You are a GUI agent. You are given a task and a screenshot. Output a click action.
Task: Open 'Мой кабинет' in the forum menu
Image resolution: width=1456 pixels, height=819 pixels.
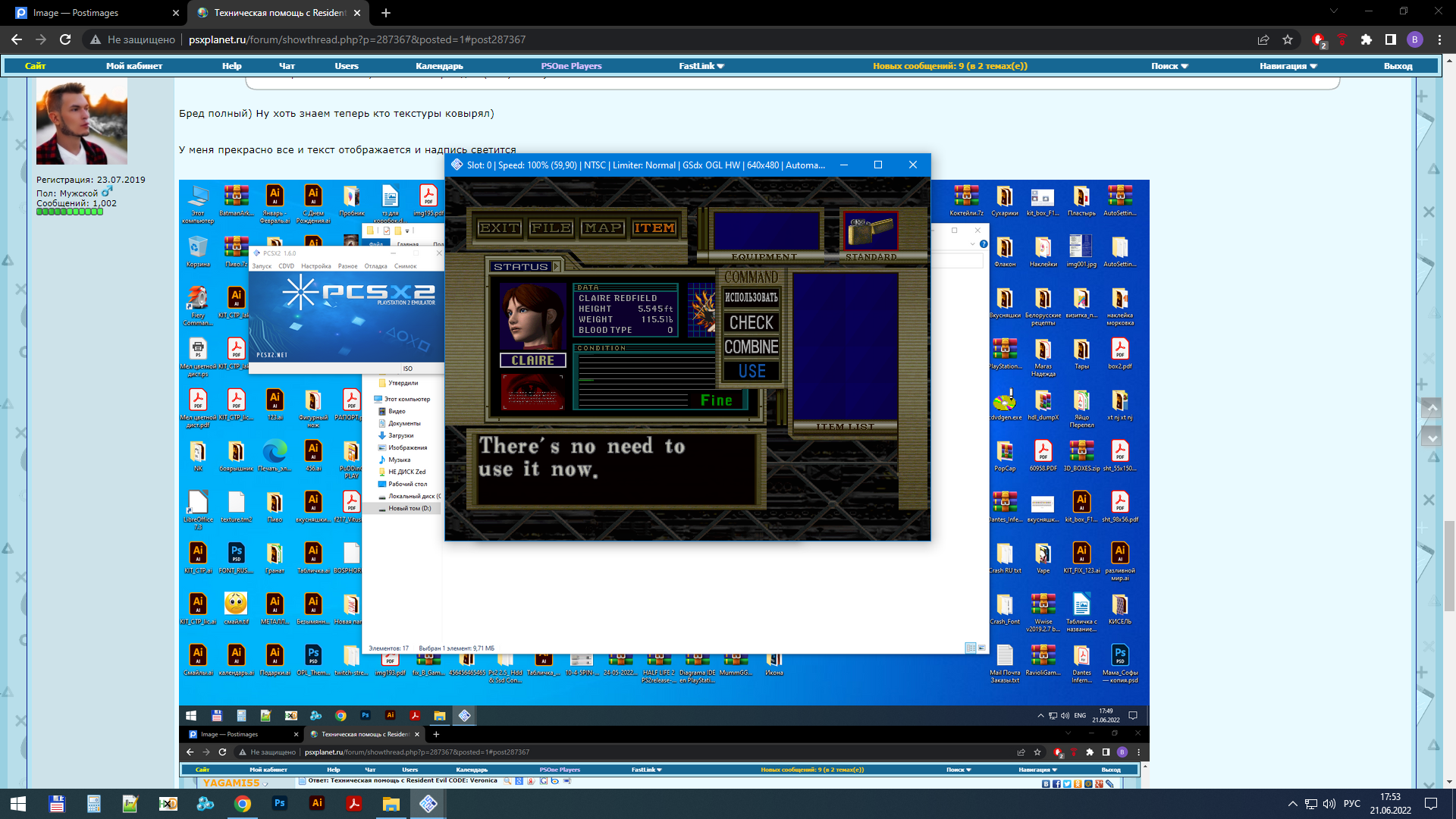pyautogui.click(x=134, y=66)
